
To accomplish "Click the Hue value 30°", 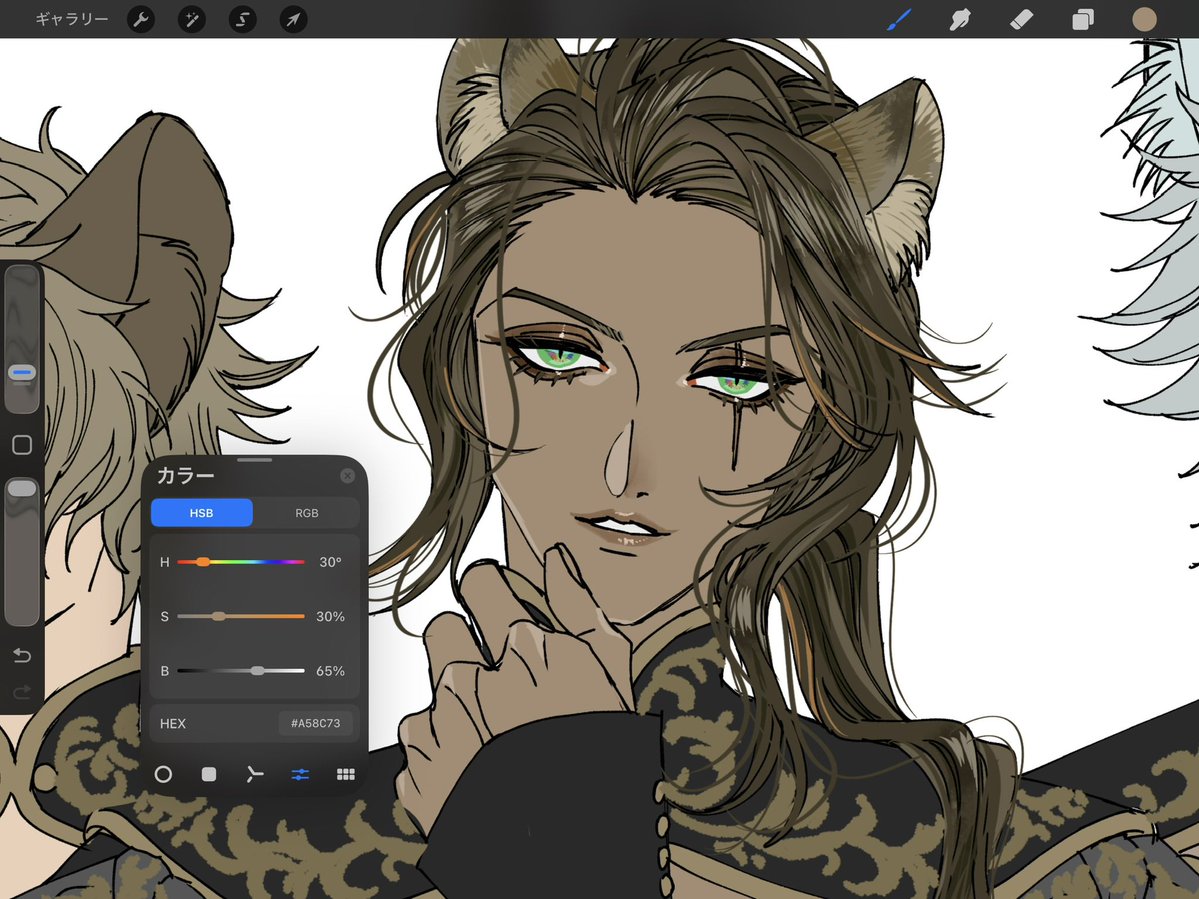I will (x=330, y=562).
